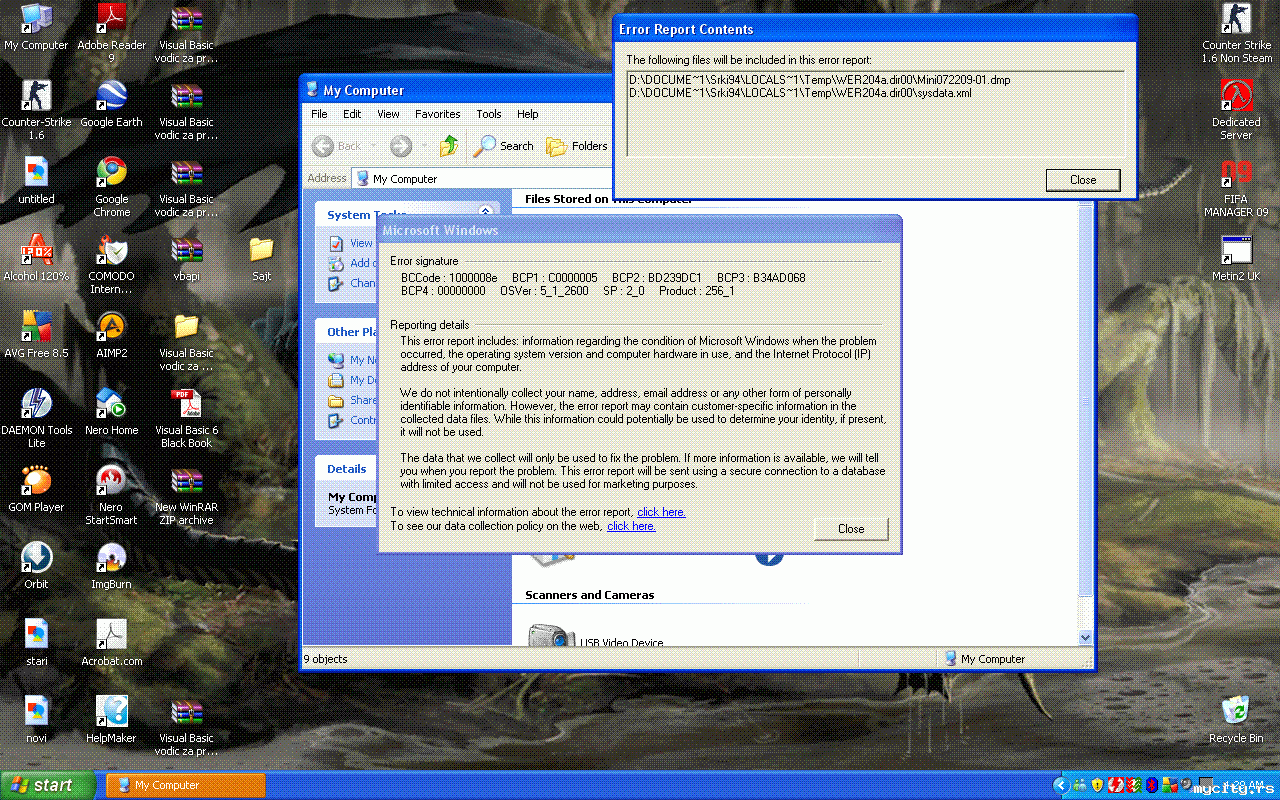Open the Recycle Bin

point(1236,721)
